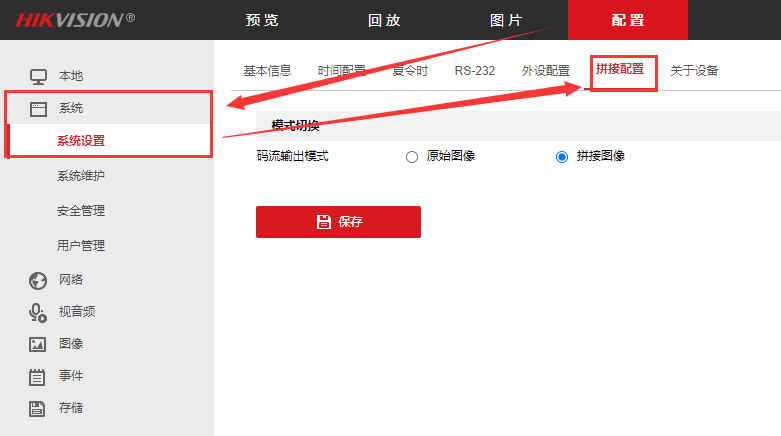Select the 拼接图像 radio button
This screenshot has height=436, width=781.
[x=562, y=156]
